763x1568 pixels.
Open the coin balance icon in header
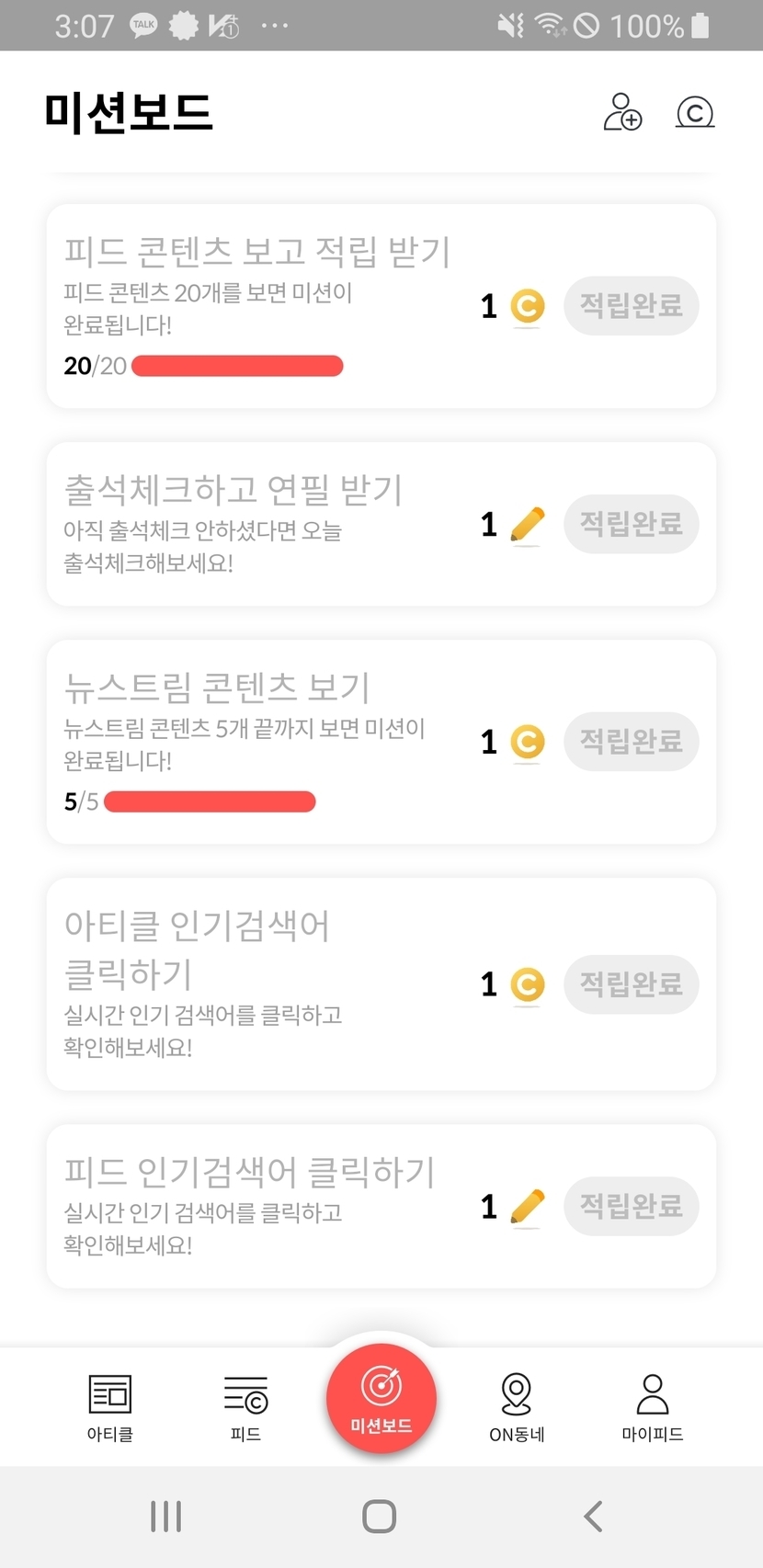click(x=695, y=112)
